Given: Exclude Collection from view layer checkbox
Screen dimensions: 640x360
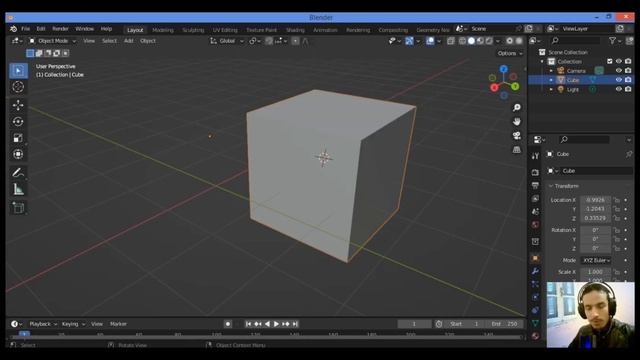Looking at the screenshot, I should pyautogui.click(x=610, y=61).
